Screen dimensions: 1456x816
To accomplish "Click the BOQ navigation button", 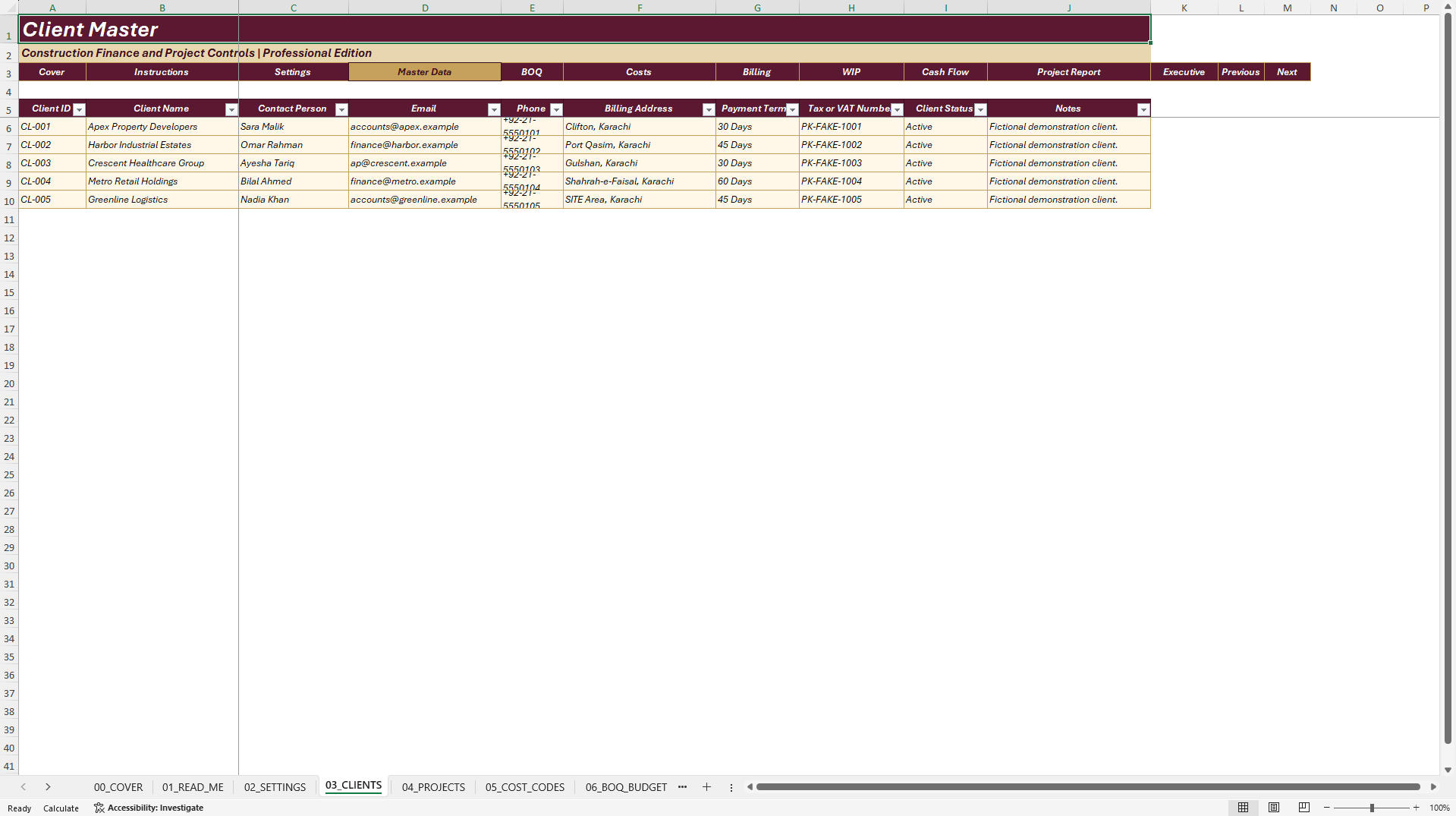I will point(532,72).
